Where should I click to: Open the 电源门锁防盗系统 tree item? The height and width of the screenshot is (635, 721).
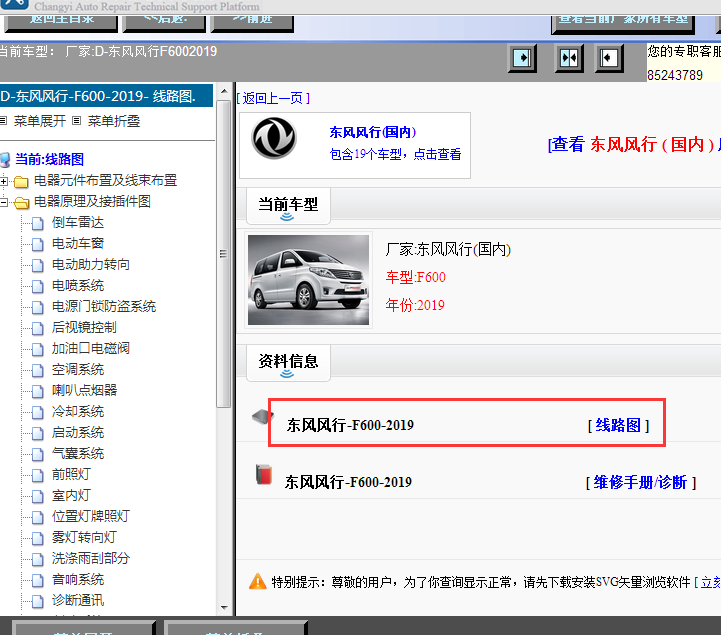[x=104, y=306]
